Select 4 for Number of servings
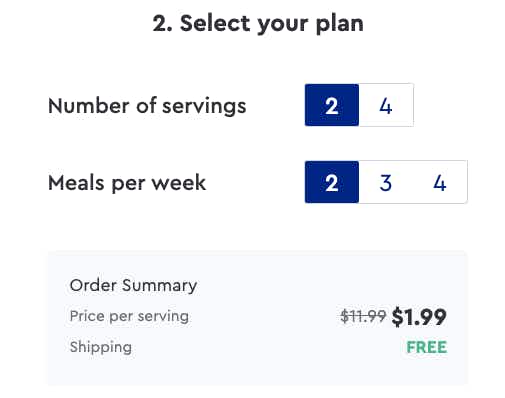This screenshot has width=505, height=398. click(x=386, y=105)
